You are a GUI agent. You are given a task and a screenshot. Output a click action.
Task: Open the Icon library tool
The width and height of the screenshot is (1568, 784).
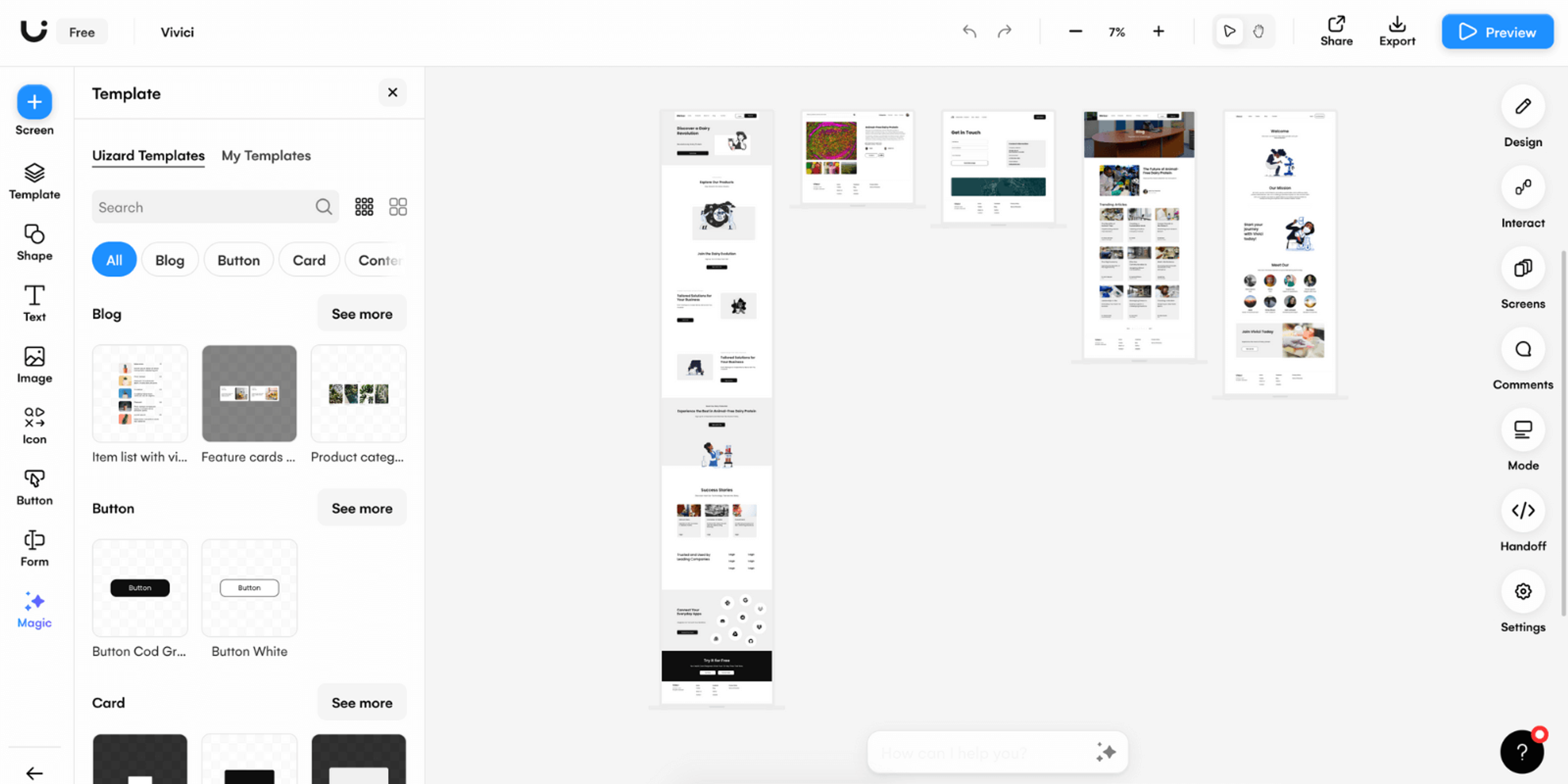34,426
